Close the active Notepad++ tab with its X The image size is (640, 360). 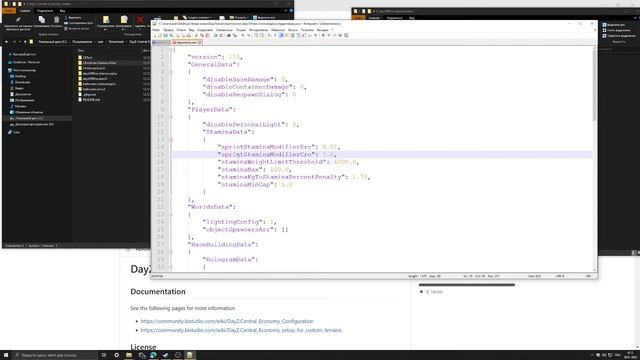pos(200,42)
